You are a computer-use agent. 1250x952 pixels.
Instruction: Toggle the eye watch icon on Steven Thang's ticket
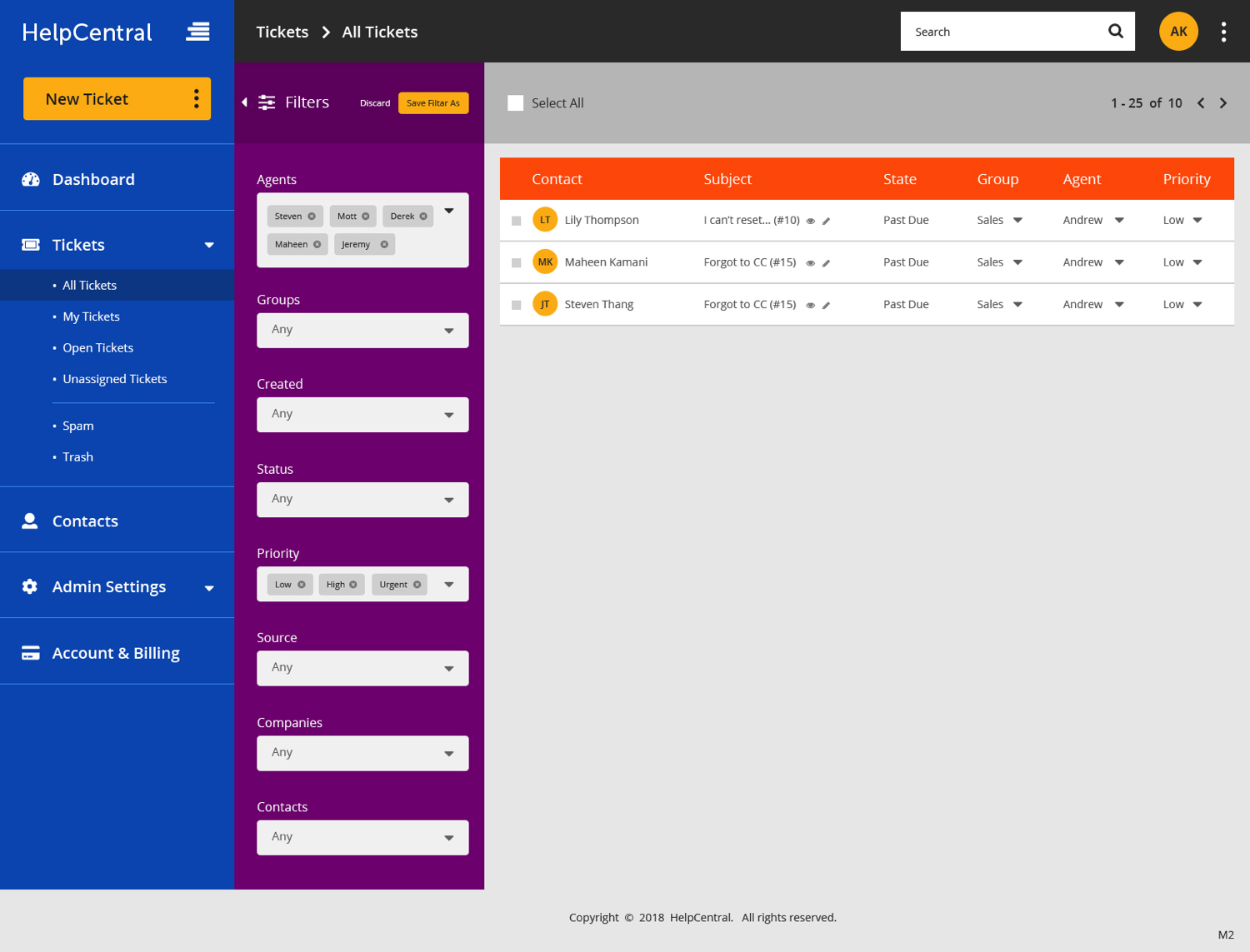810,306
